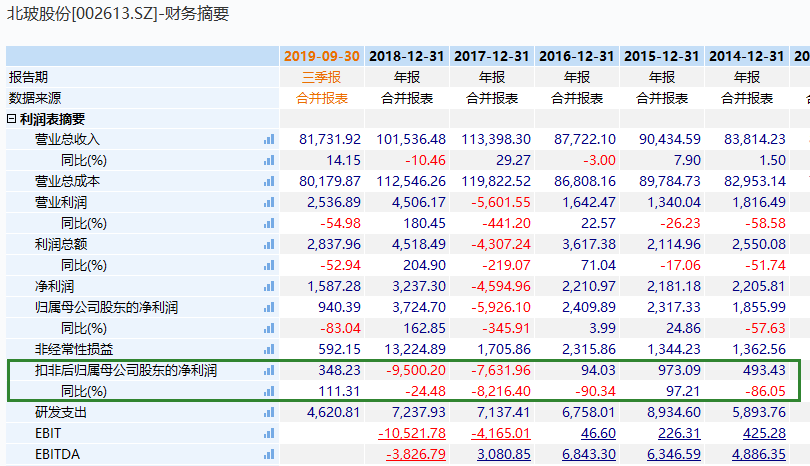
Task: Select 研发支出 value 4,620.81
Action: [x=334, y=413]
